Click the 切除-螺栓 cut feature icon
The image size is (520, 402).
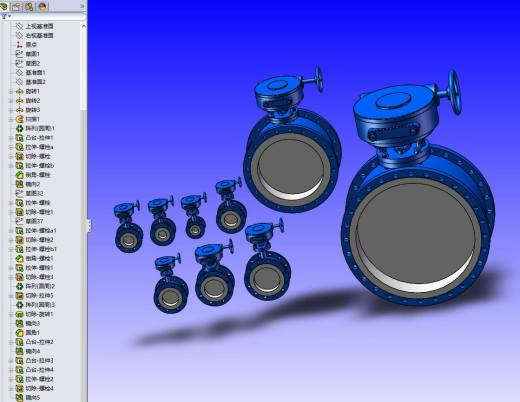[x=19, y=156]
